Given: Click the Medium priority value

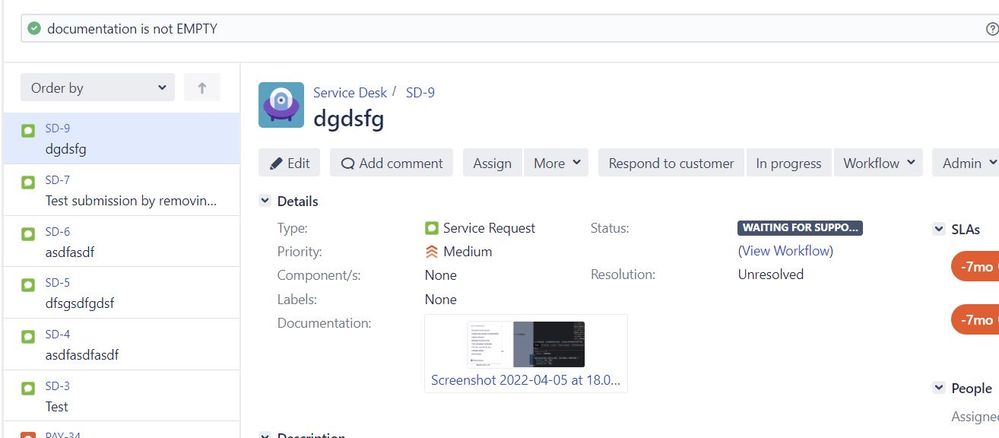Looking at the screenshot, I should coord(468,252).
